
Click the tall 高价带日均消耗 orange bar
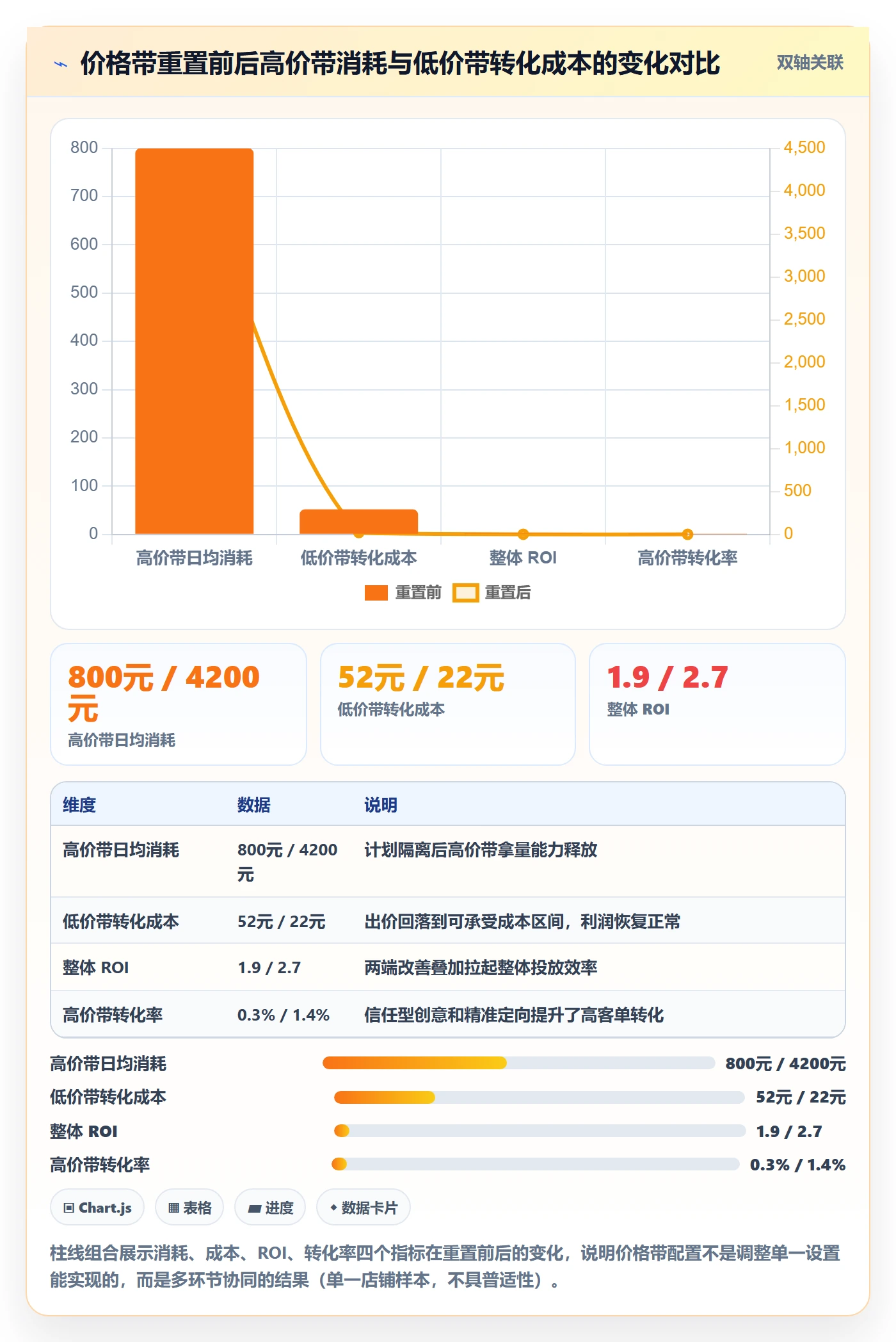[x=195, y=341]
